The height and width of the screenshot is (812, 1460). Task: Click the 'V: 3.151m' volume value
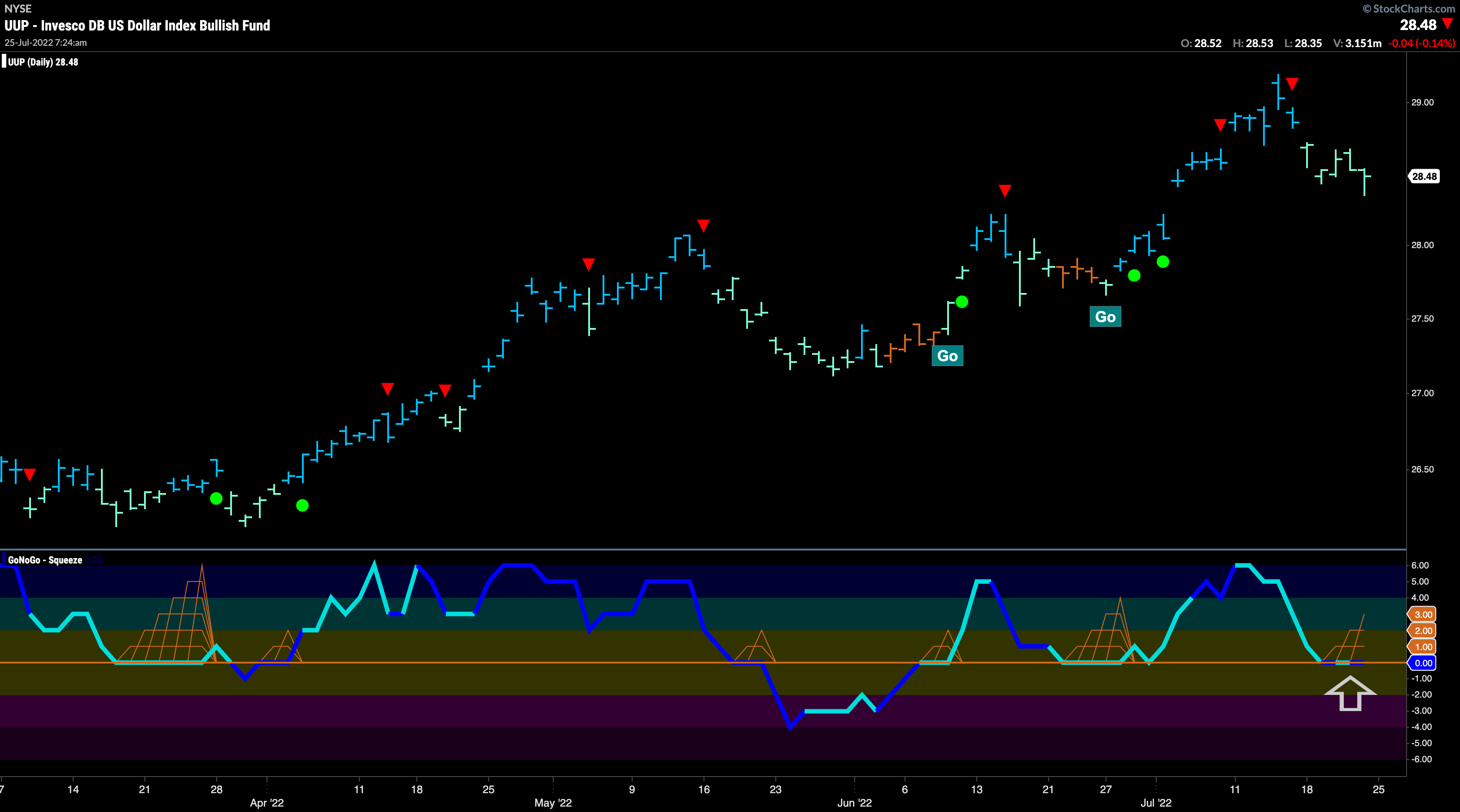(1357, 43)
